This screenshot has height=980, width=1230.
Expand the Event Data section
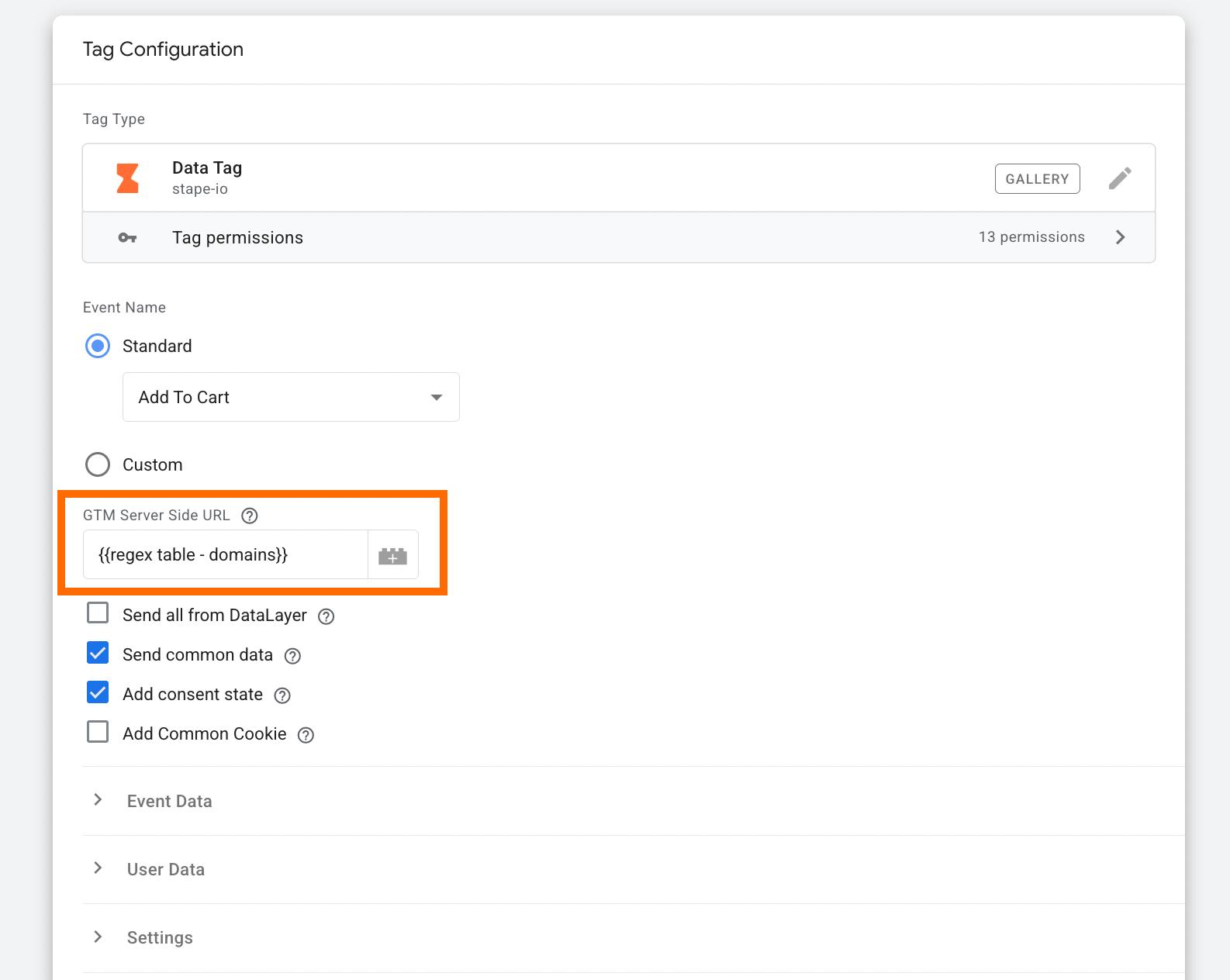634,801
